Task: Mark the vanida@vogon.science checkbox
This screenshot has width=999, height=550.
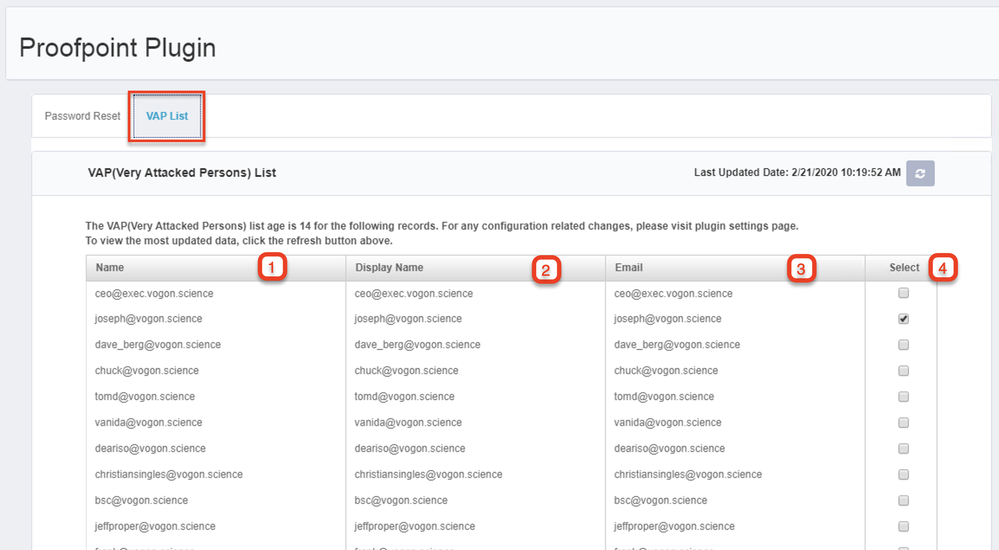Action: pyautogui.click(x=904, y=423)
